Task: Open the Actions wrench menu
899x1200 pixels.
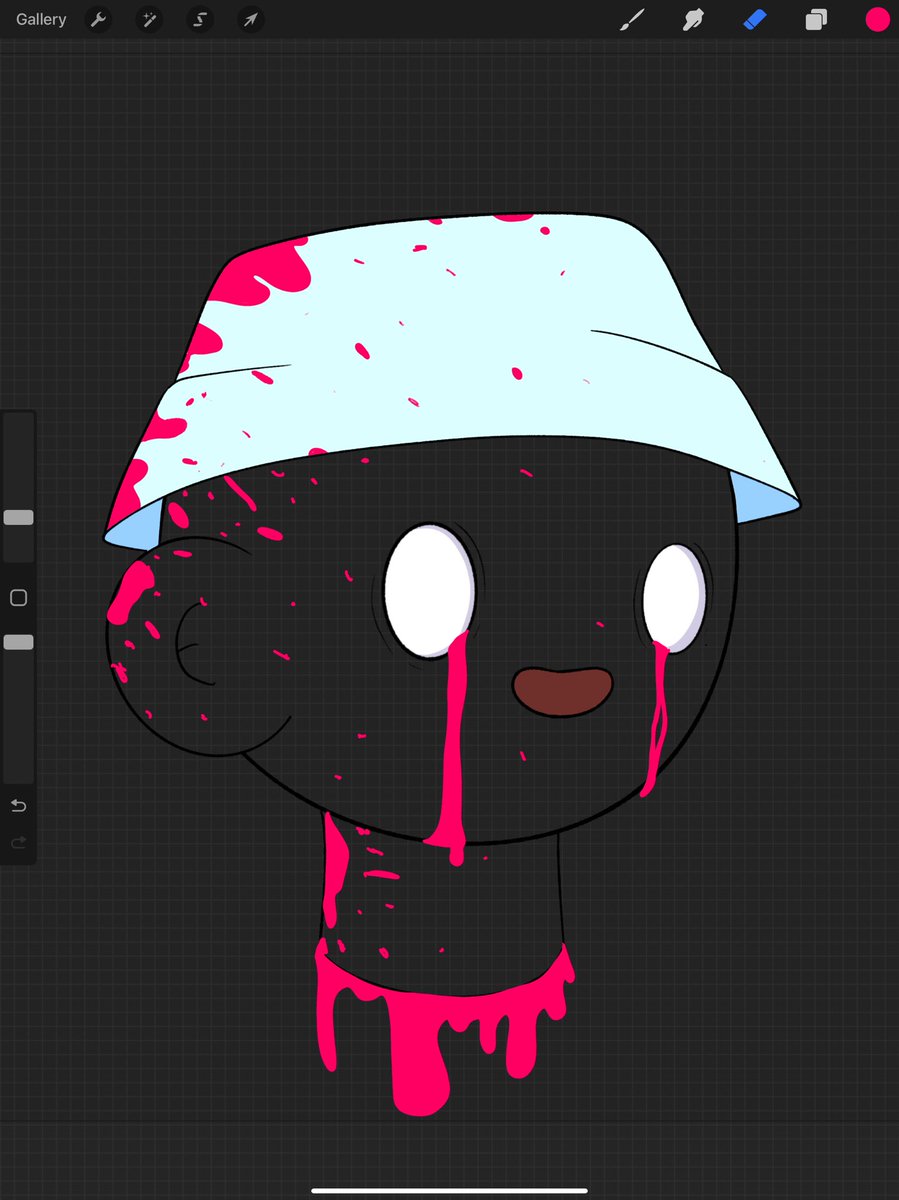Action: pos(98,19)
